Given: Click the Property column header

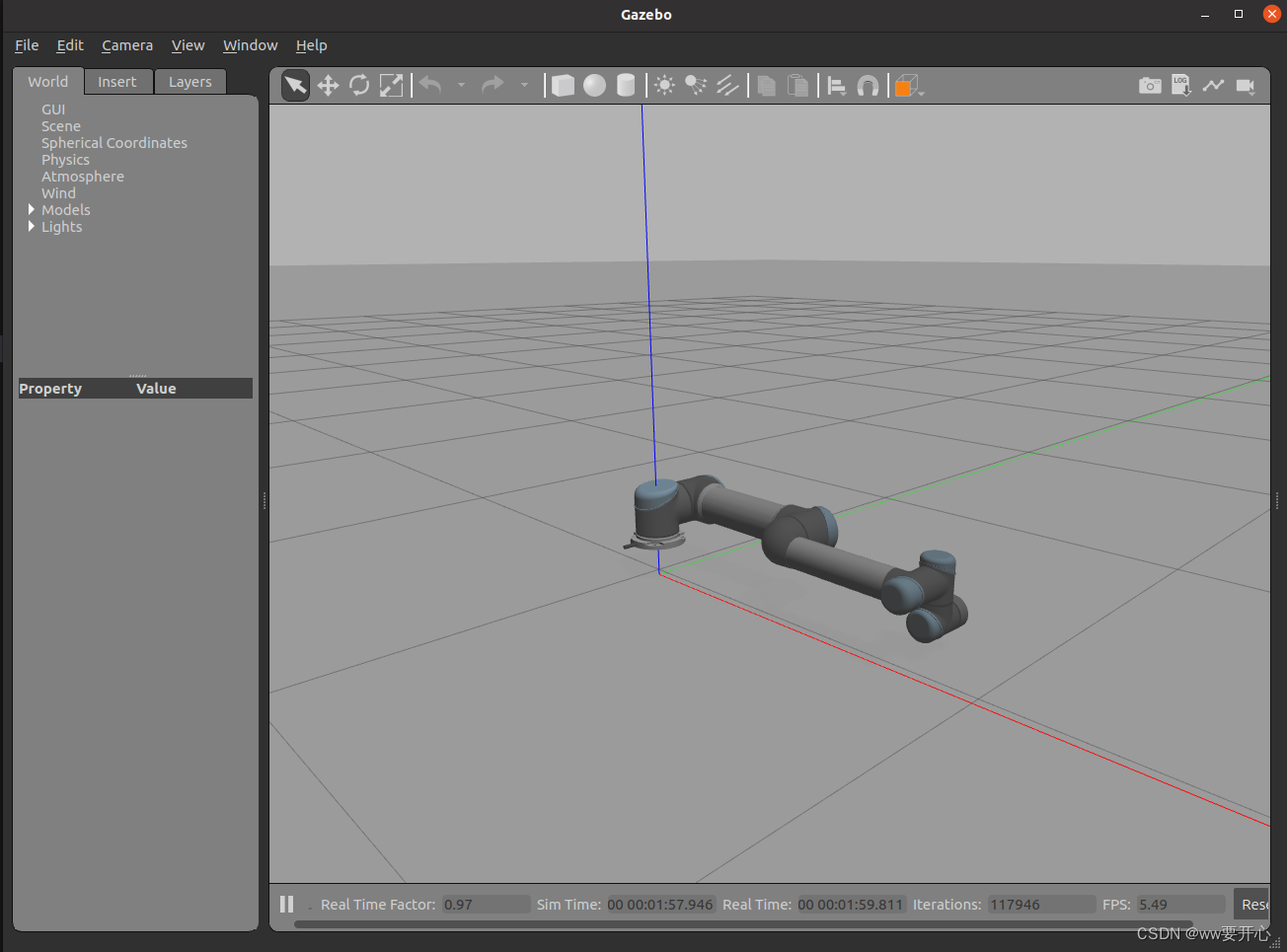Looking at the screenshot, I should click(50, 389).
